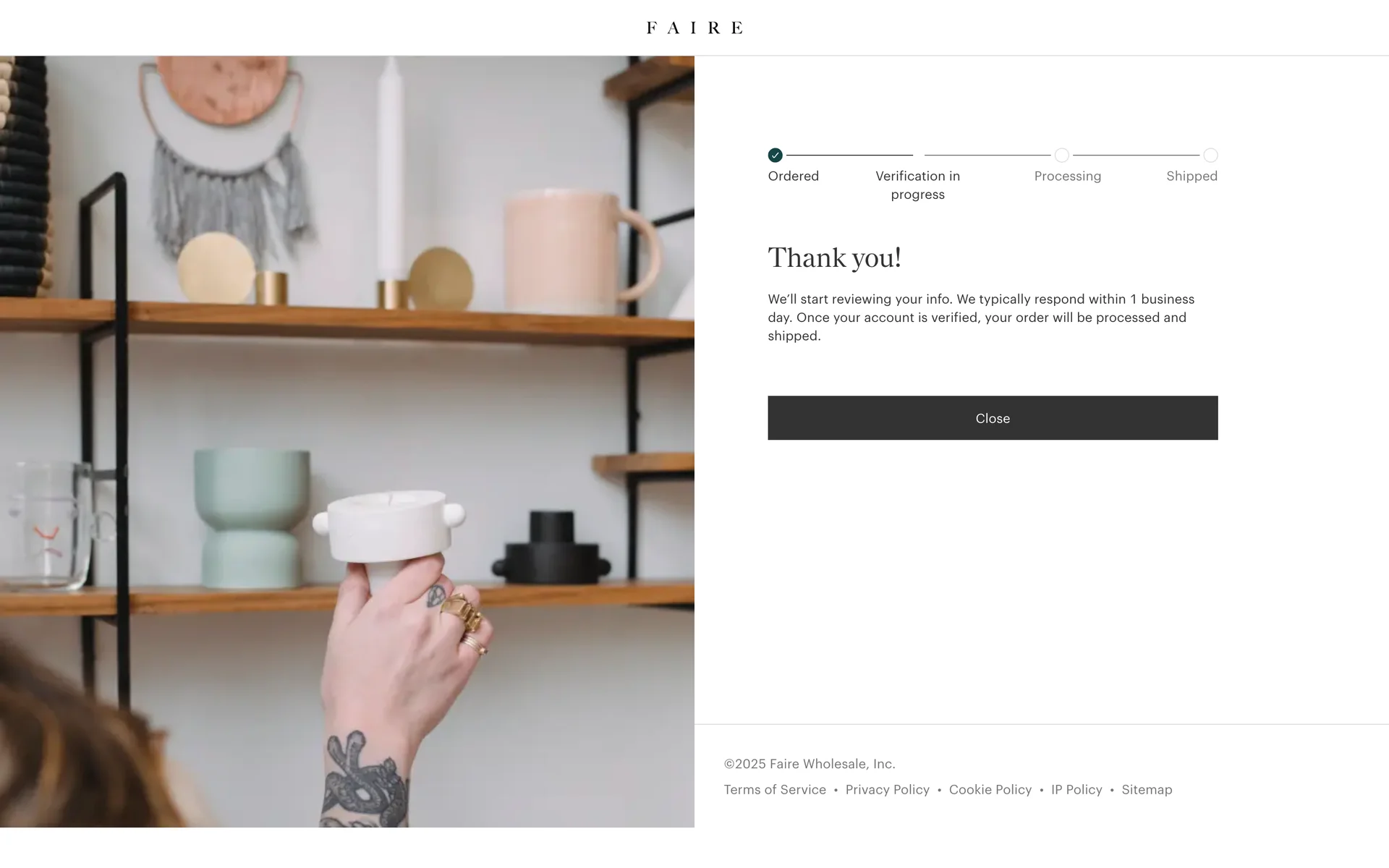The image size is (1389, 868).
Task: Select the Shipped step label
Action: point(1192,176)
